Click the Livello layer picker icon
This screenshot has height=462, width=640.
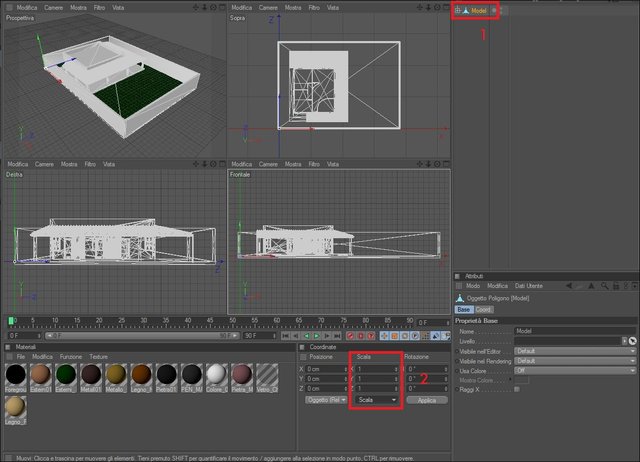click(632, 341)
